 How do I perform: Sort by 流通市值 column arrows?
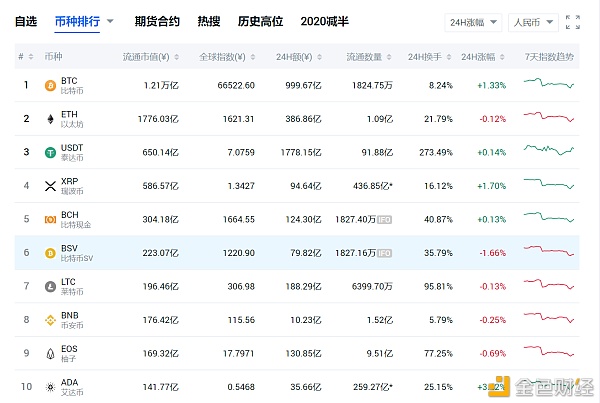tap(176, 57)
